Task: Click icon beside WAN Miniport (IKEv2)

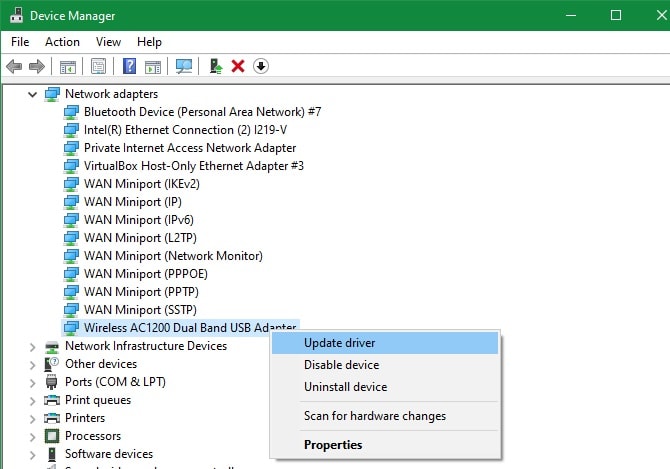Action: coord(71,184)
